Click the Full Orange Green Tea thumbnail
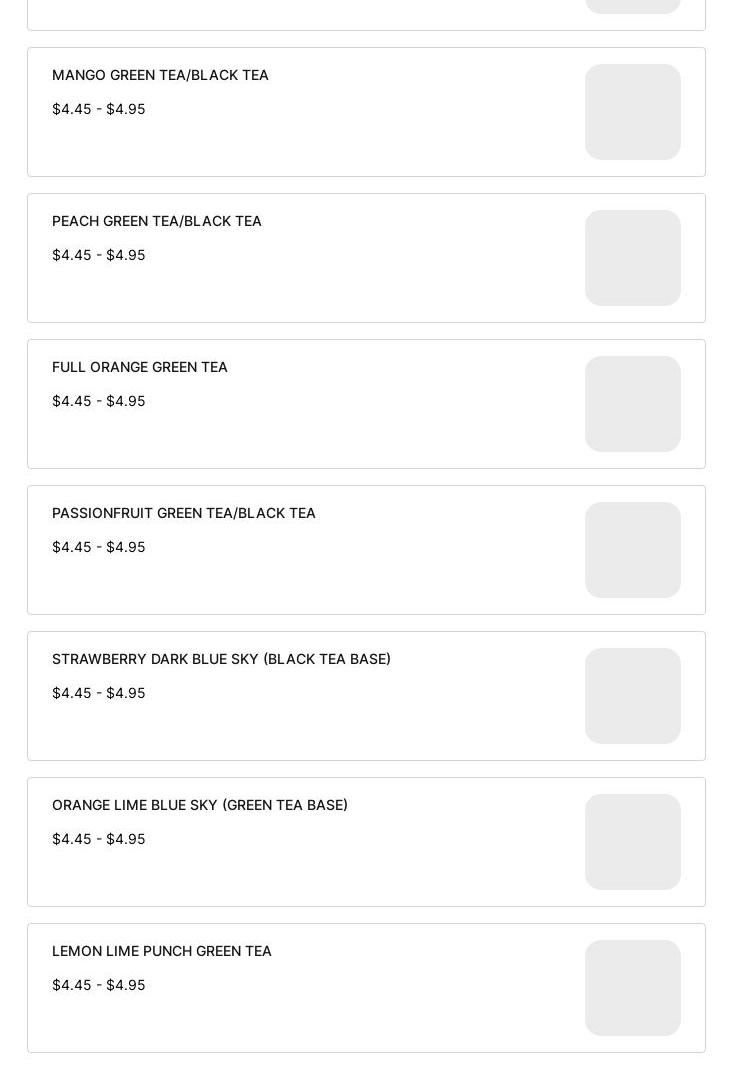This screenshot has width=733, height=1091. [x=632, y=404]
